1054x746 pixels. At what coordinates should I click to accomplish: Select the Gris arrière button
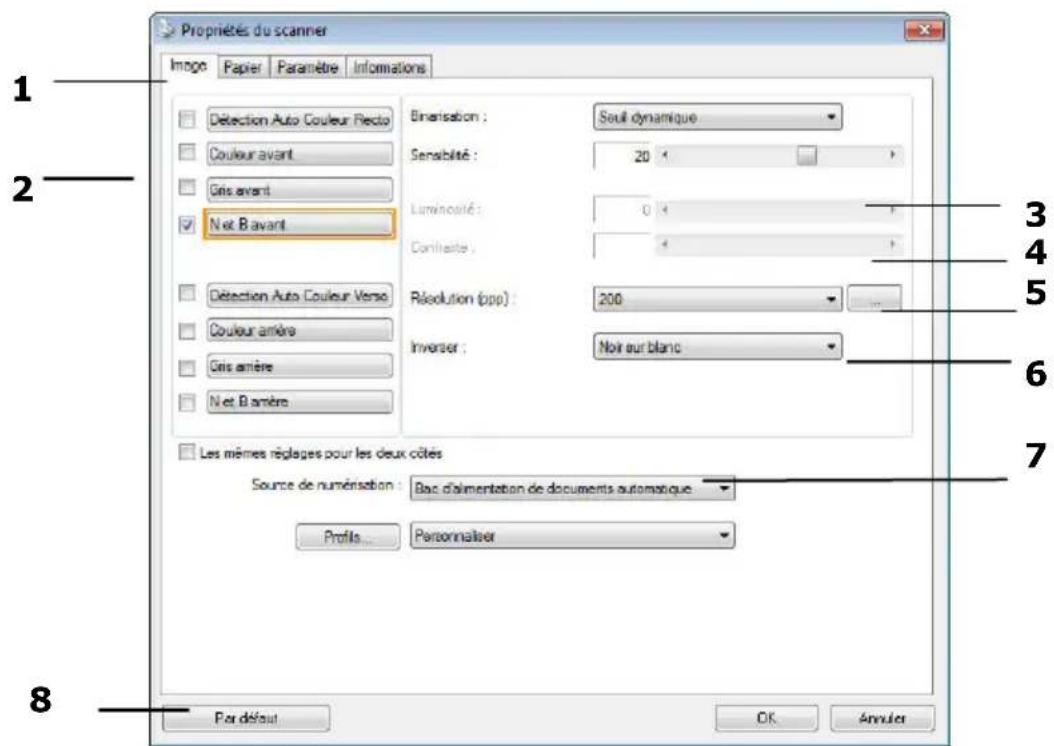[x=299, y=366]
